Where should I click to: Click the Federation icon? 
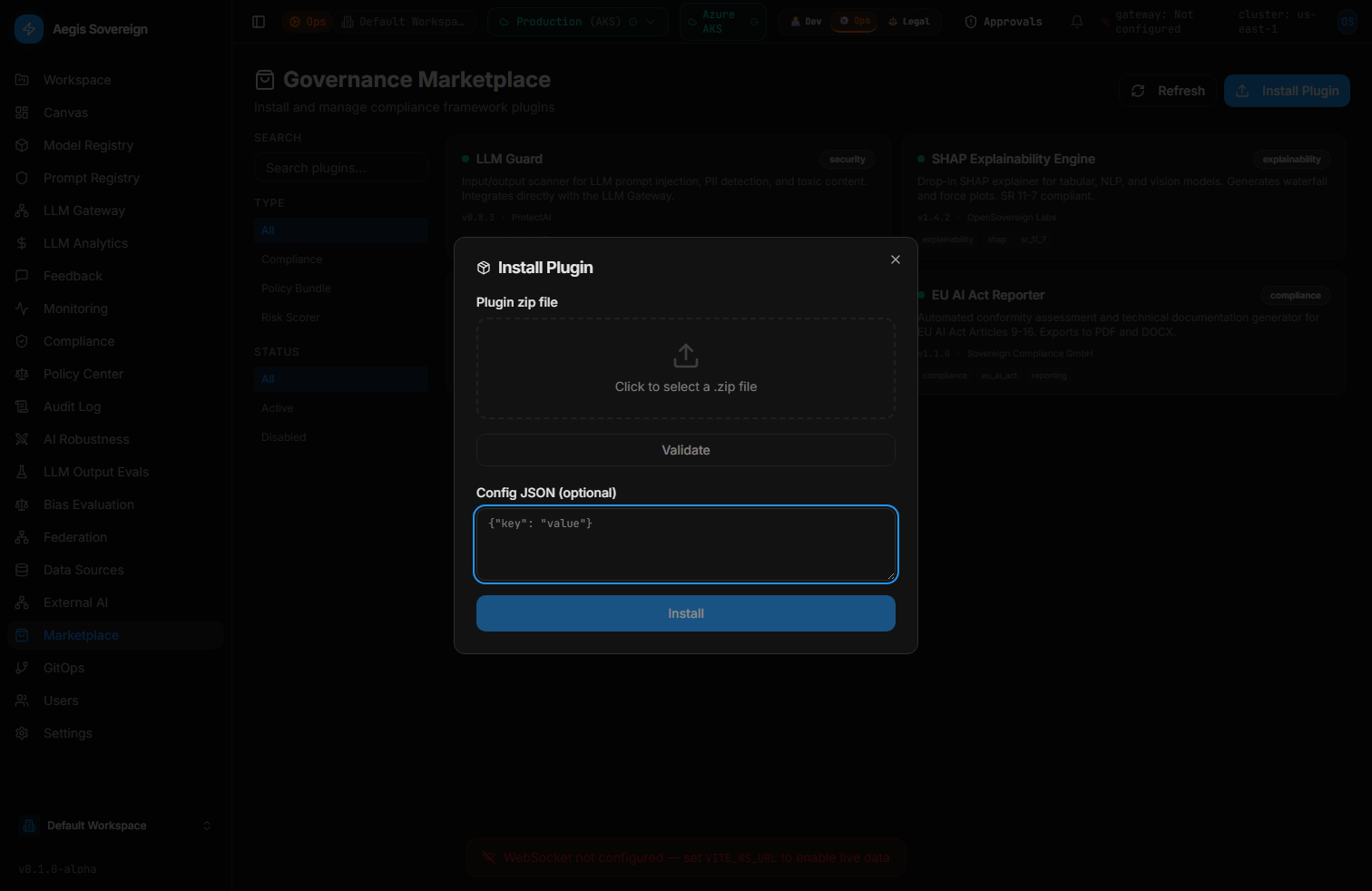(22, 537)
